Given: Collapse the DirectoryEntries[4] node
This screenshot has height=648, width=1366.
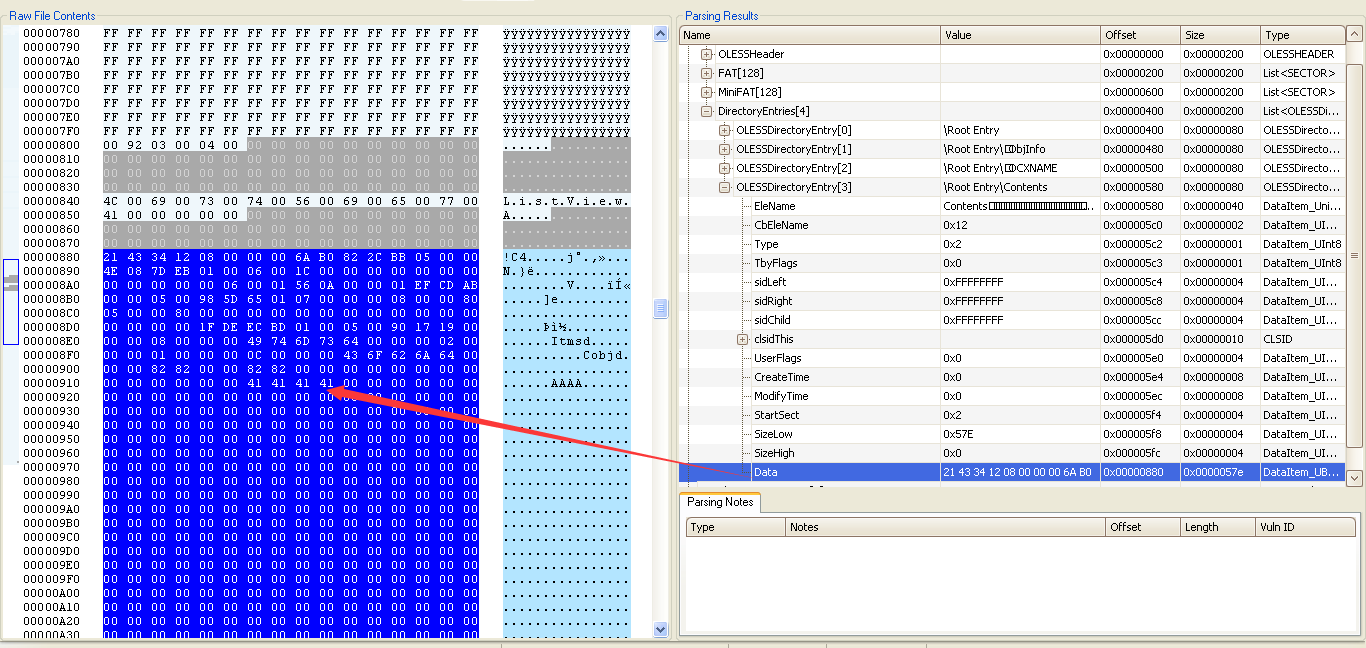Looking at the screenshot, I should (x=707, y=111).
